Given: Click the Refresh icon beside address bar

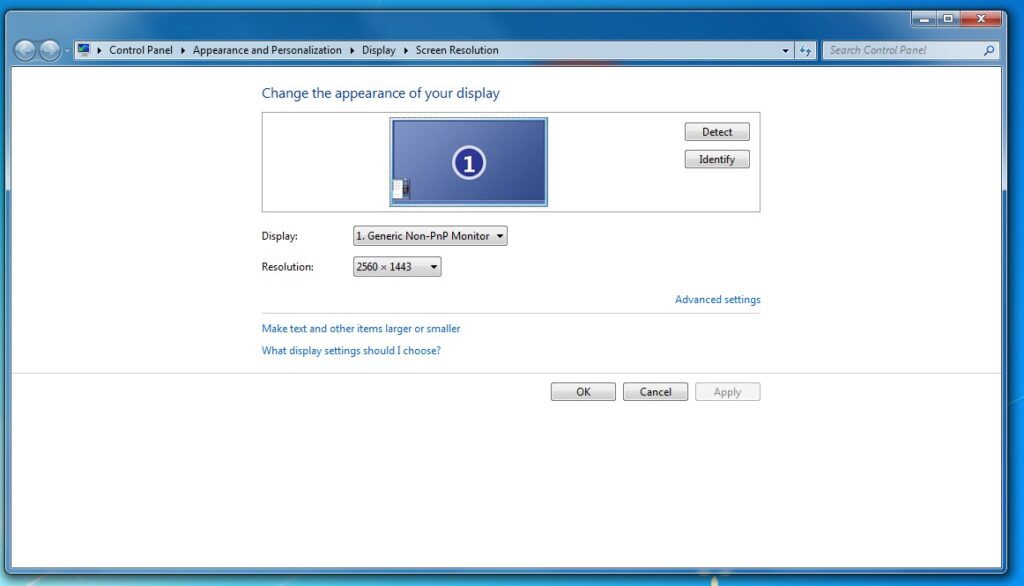Looking at the screenshot, I should [806, 50].
